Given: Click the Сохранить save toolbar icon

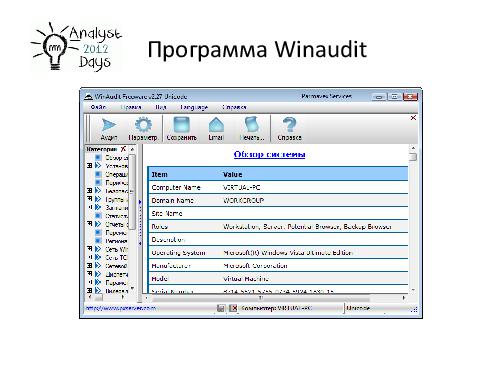Looking at the screenshot, I should coord(182,129).
